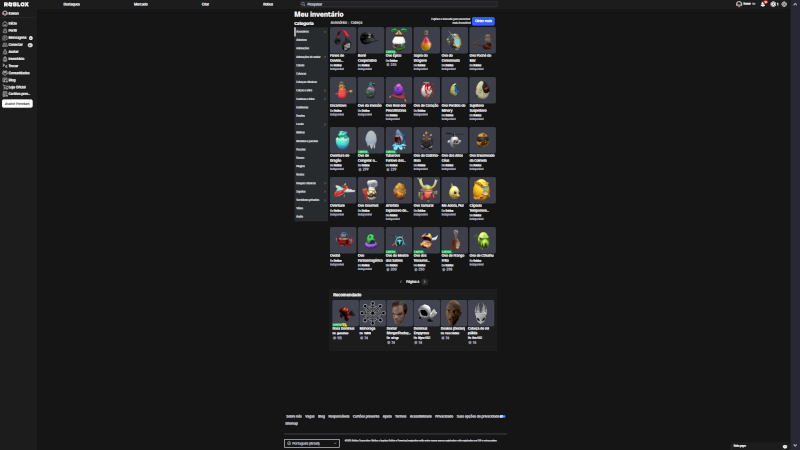Open the Ovo Épico item thumbnail
The width and height of the screenshot is (800, 450).
coord(398,40)
